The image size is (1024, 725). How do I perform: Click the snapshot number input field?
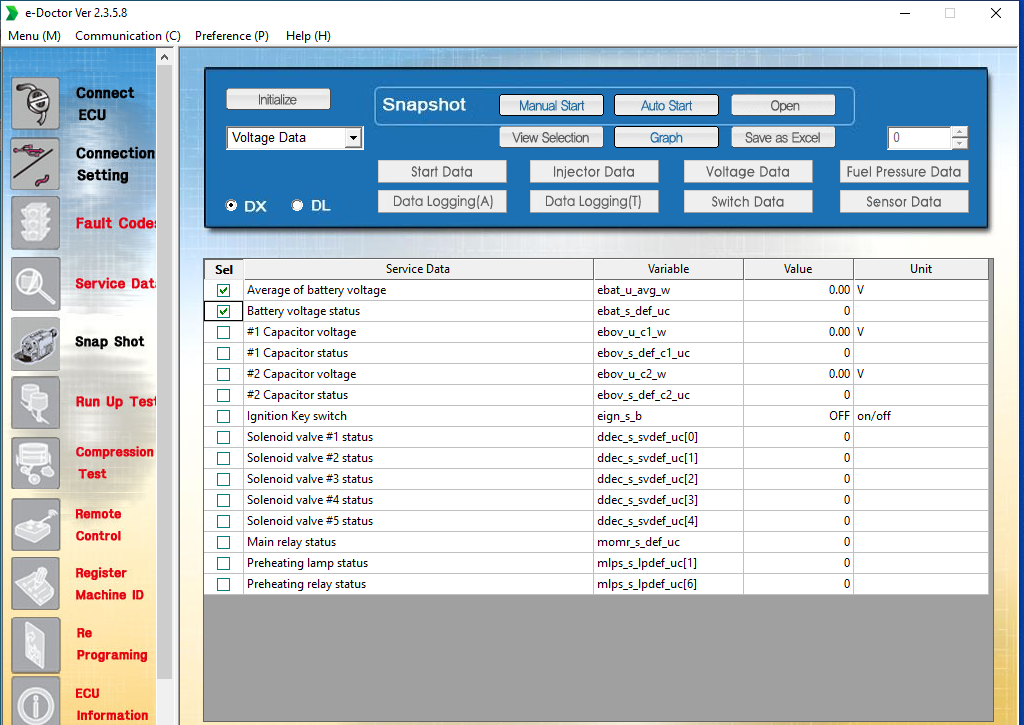point(920,138)
